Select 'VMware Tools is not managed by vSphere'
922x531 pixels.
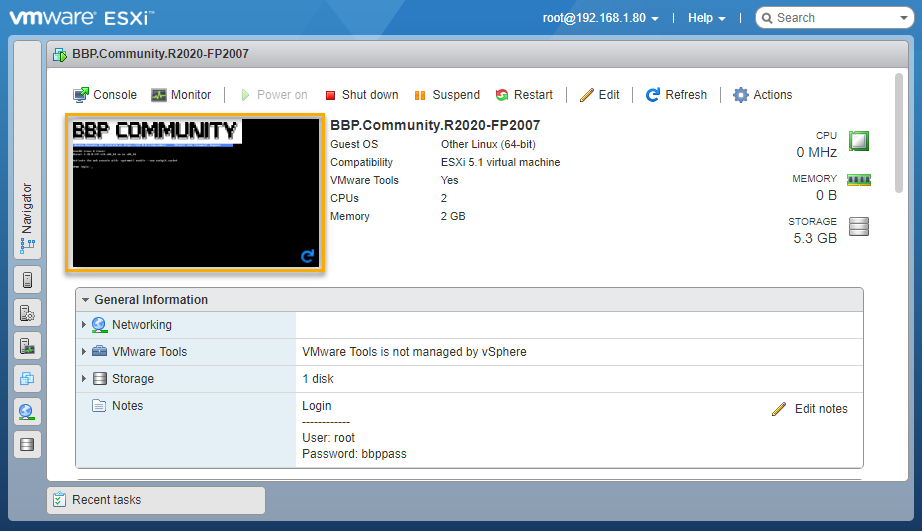click(x=414, y=352)
